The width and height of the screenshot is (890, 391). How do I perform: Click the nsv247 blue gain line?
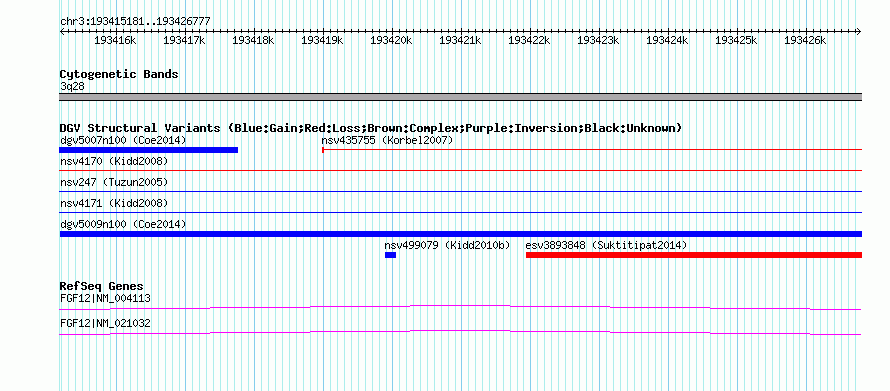click(x=461, y=191)
